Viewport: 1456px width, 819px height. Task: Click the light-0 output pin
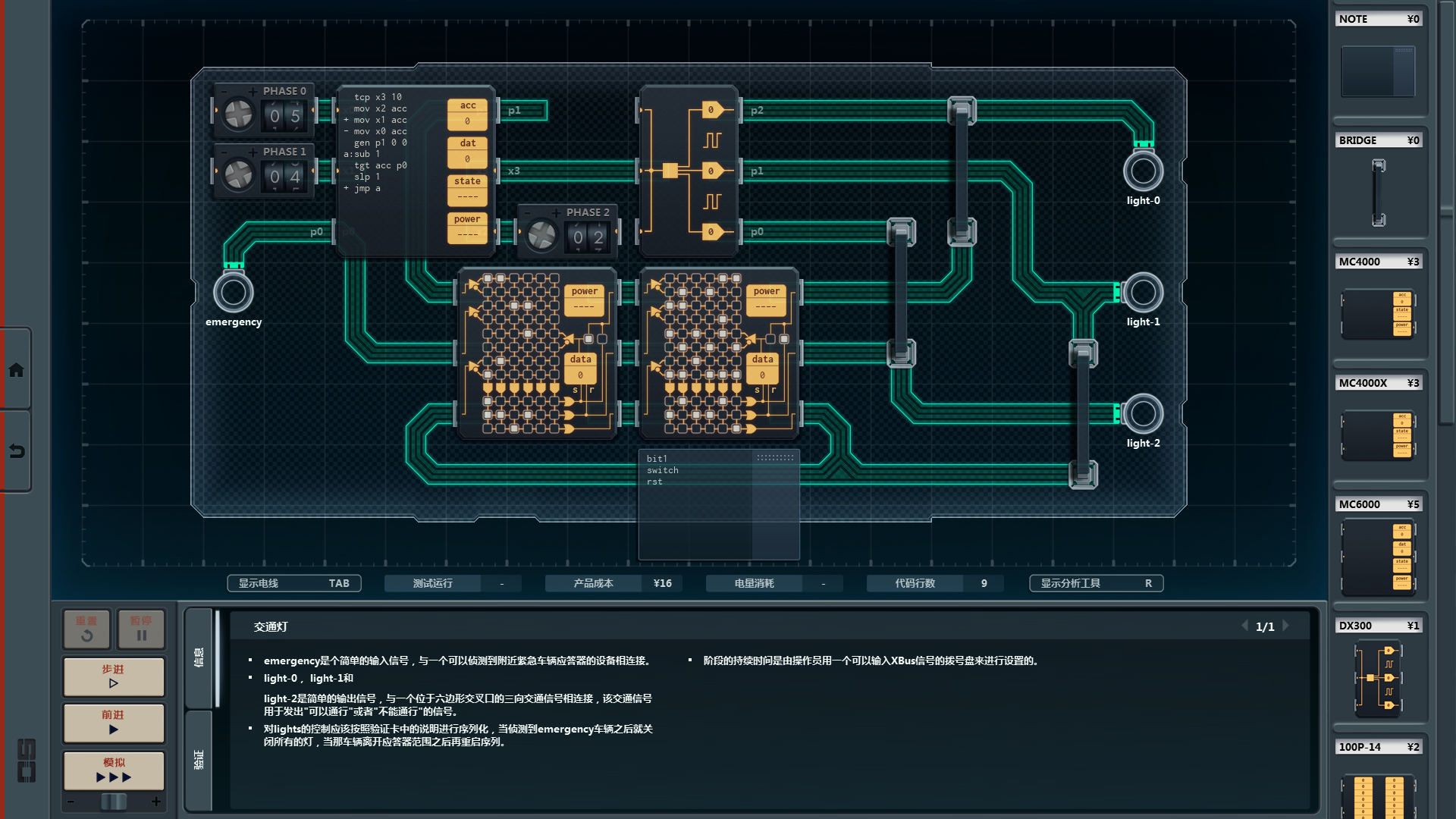[x=1143, y=171]
